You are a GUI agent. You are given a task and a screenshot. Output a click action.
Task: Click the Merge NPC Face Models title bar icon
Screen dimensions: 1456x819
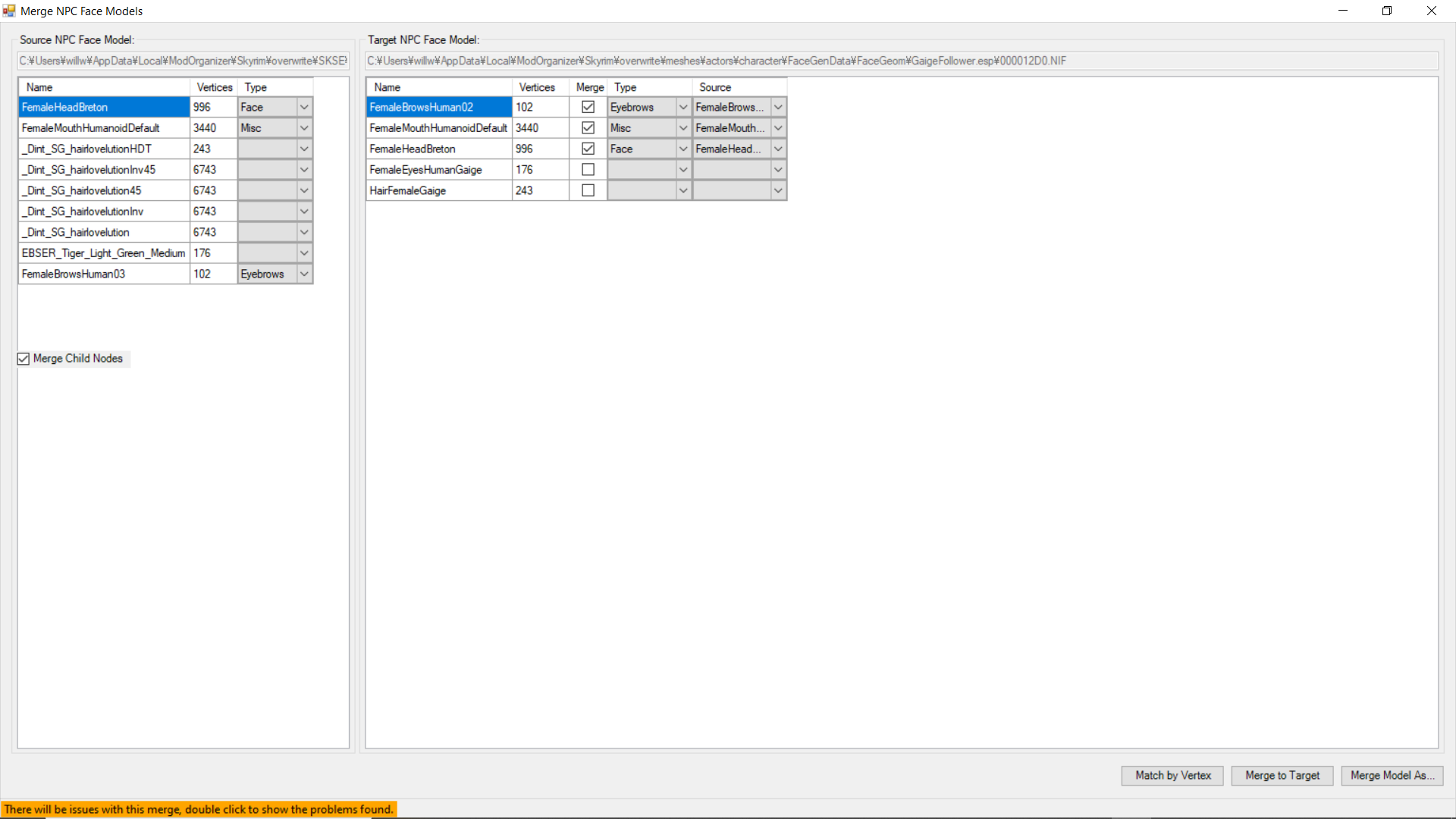(8, 11)
